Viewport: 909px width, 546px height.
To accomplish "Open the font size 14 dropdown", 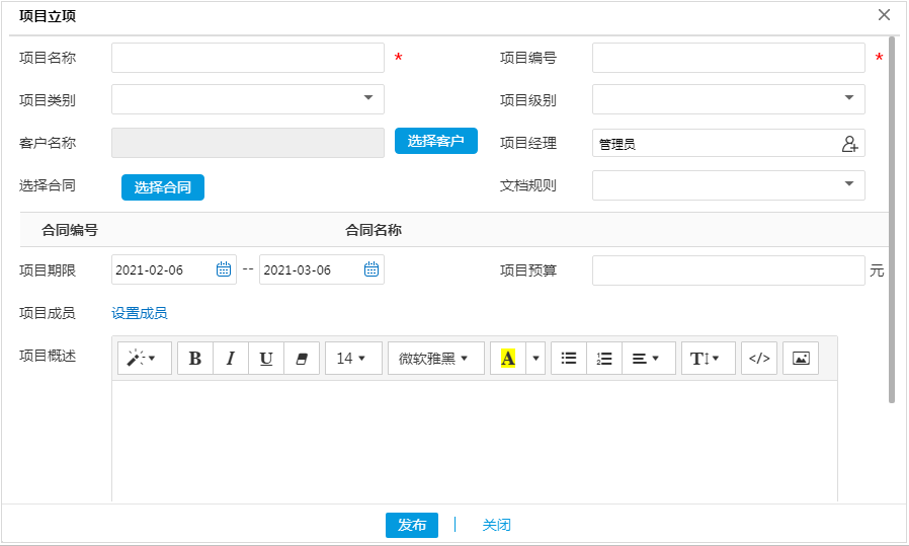I will pyautogui.click(x=351, y=358).
